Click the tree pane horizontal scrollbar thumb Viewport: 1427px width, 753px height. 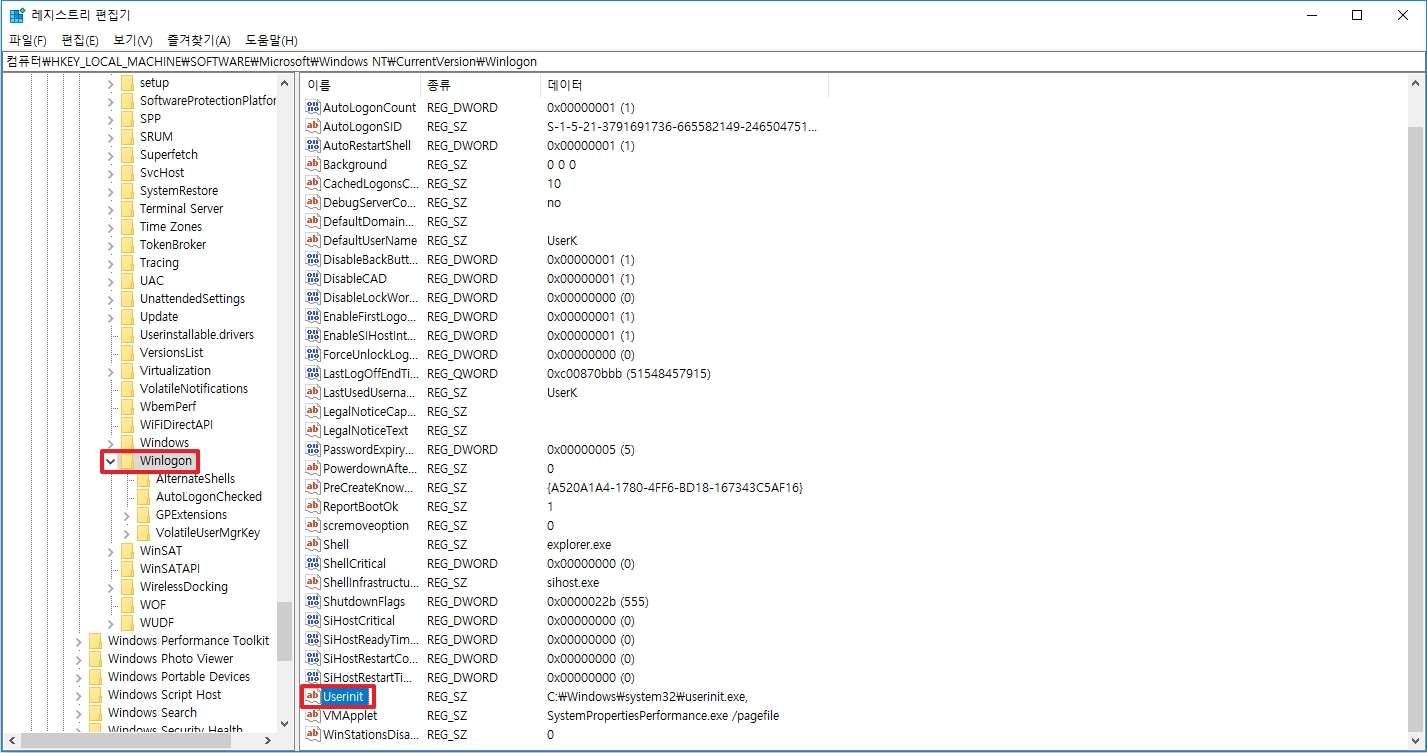(x=126, y=740)
